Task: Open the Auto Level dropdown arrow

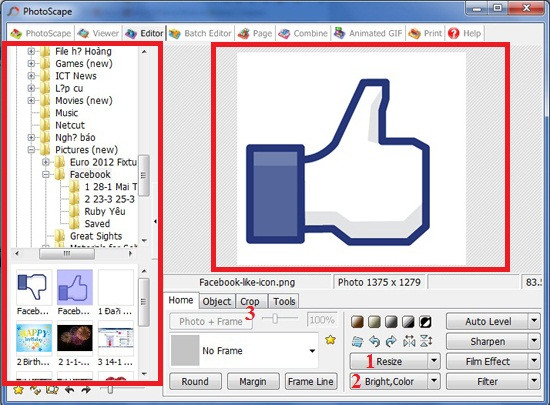Action: pos(534,321)
